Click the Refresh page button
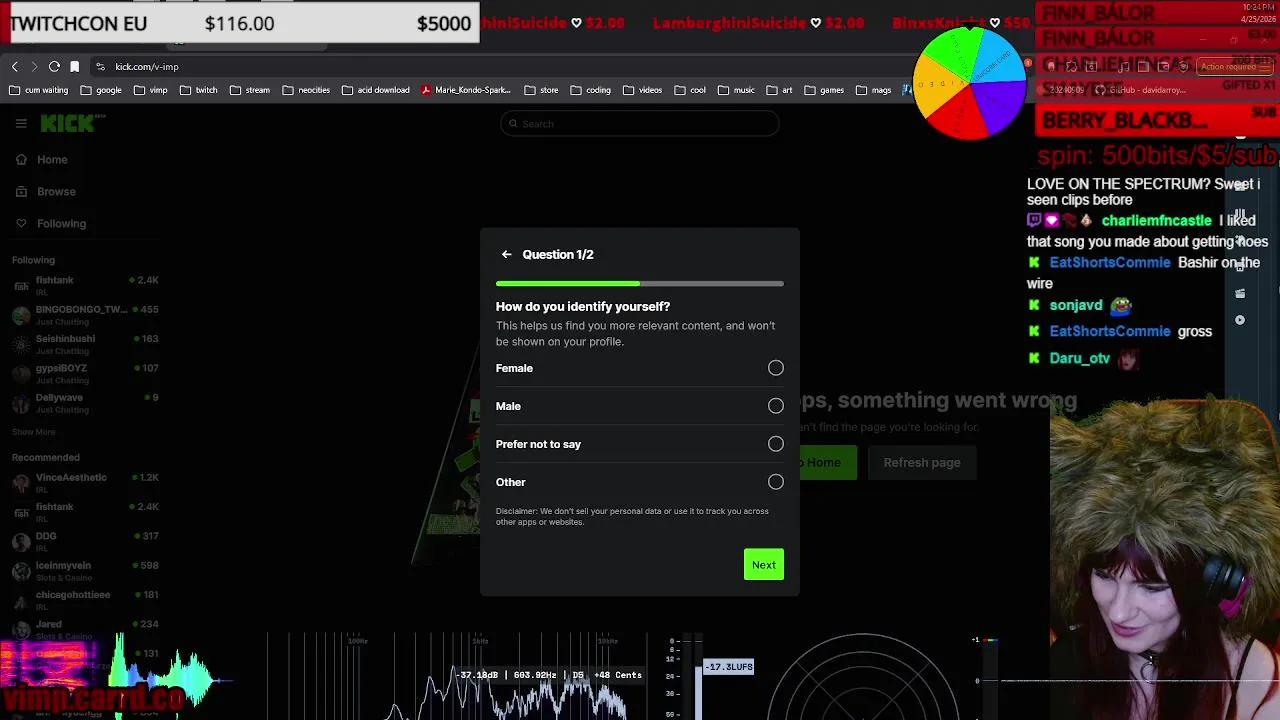The width and height of the screenshot is (1280, 720). tap(921, 463)
